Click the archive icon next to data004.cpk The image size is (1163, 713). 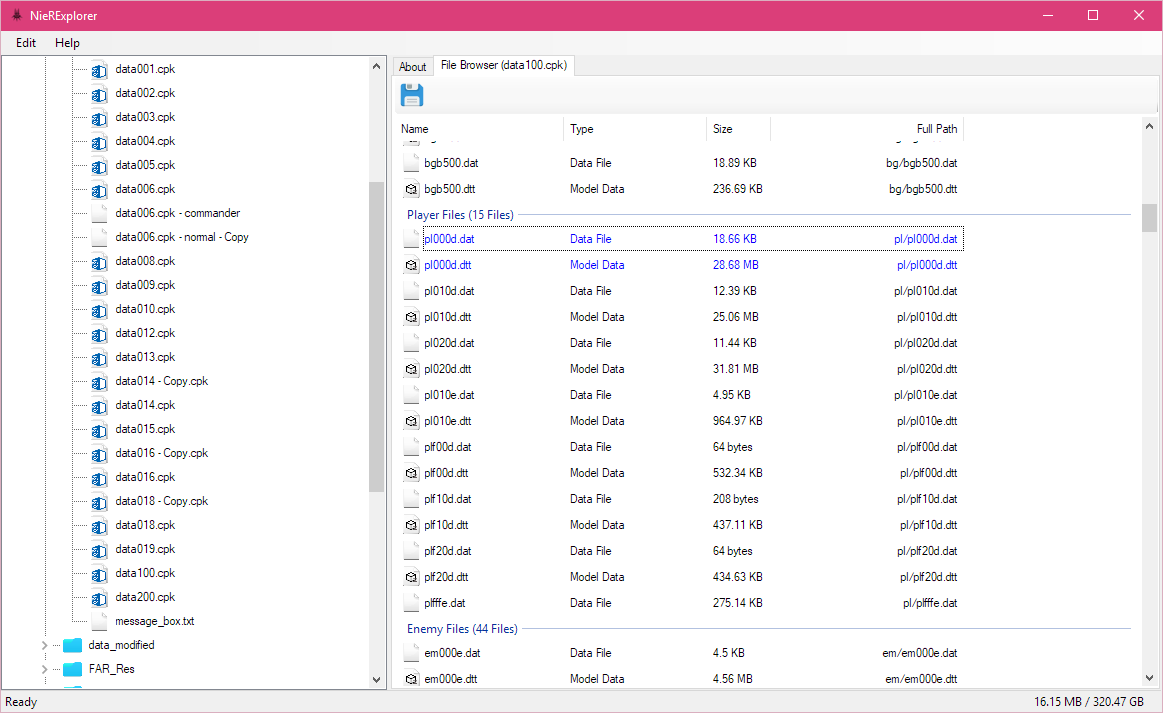pos(99,142)
